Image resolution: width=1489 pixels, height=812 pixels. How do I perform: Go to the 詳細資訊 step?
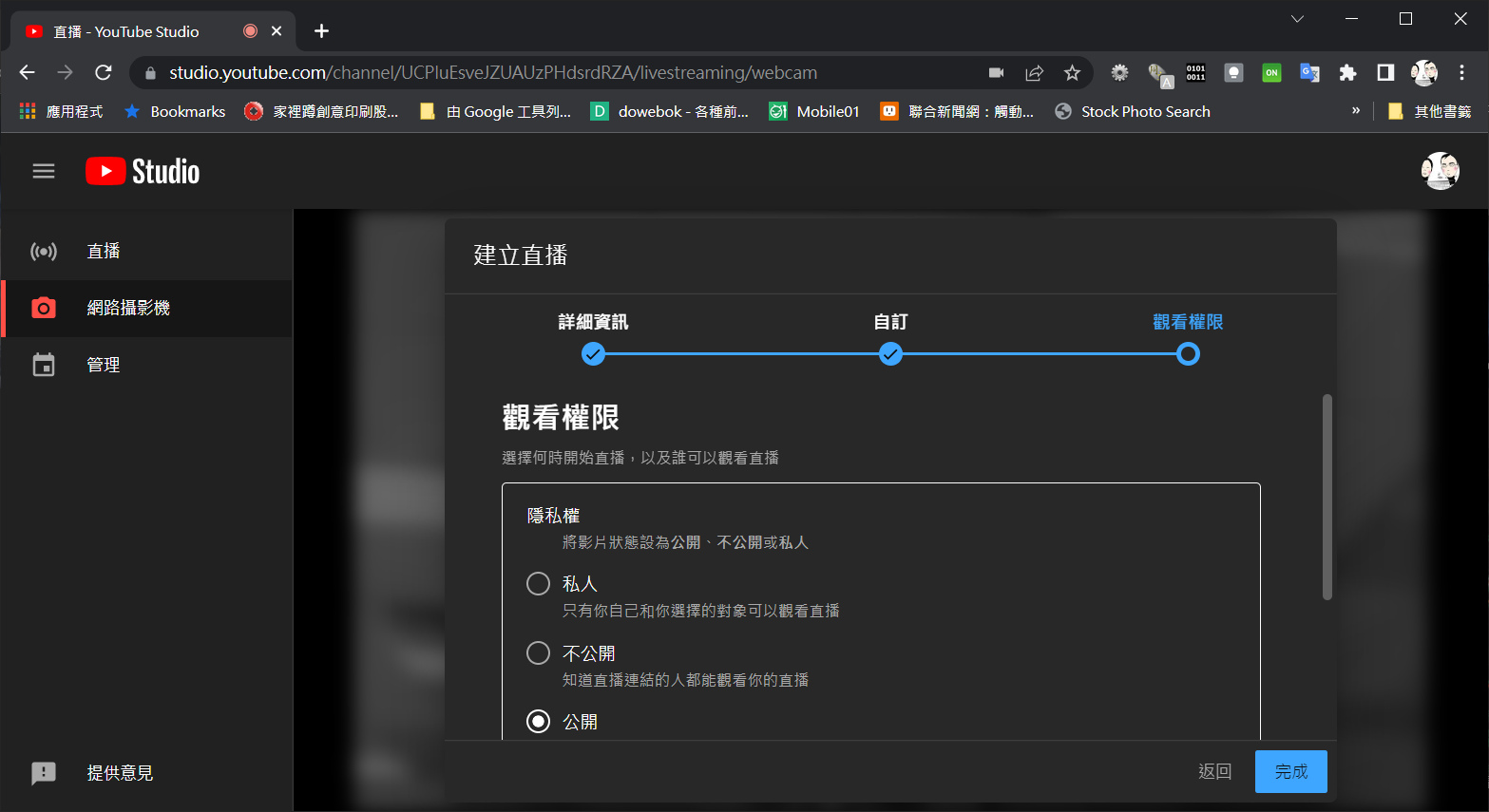tap(593, 353)
